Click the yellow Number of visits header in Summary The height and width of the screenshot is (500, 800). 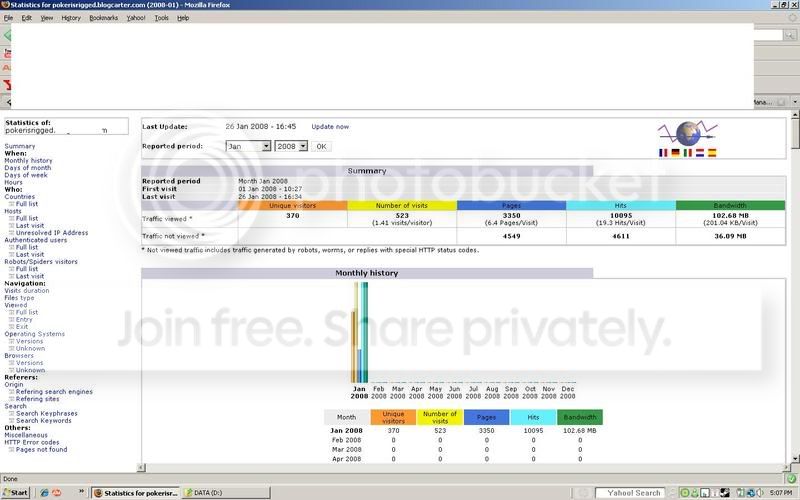pos(402,206)
